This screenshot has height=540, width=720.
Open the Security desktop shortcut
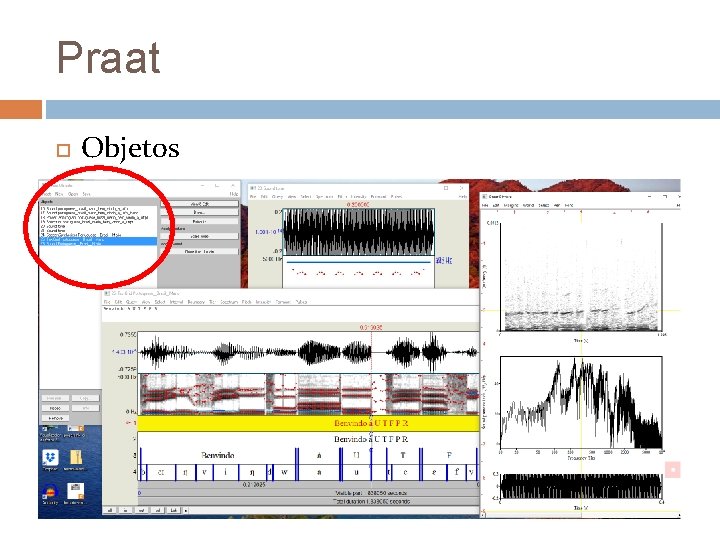coord(50,492)
